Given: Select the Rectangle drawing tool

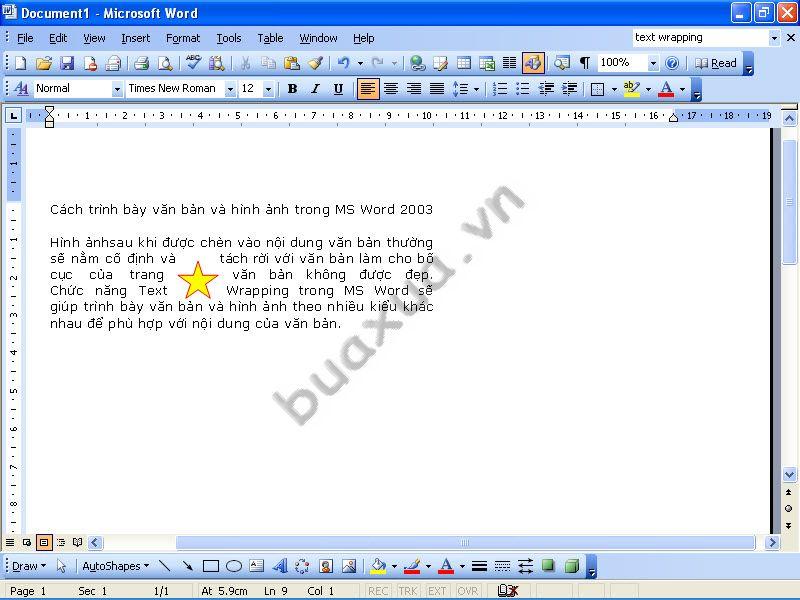Looking at the screenshot, I should coord(211,566).
